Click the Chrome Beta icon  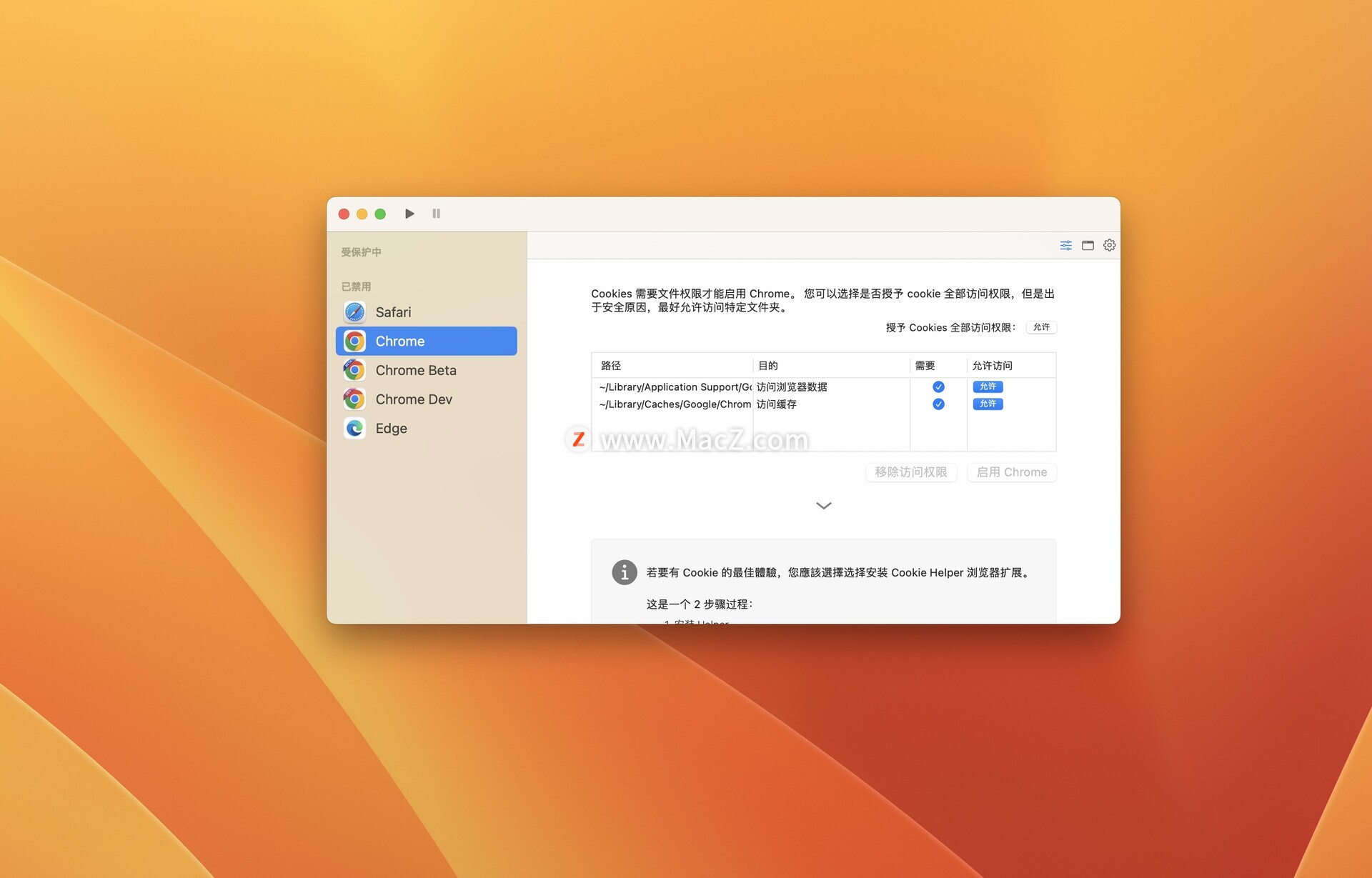pos(354,370)
